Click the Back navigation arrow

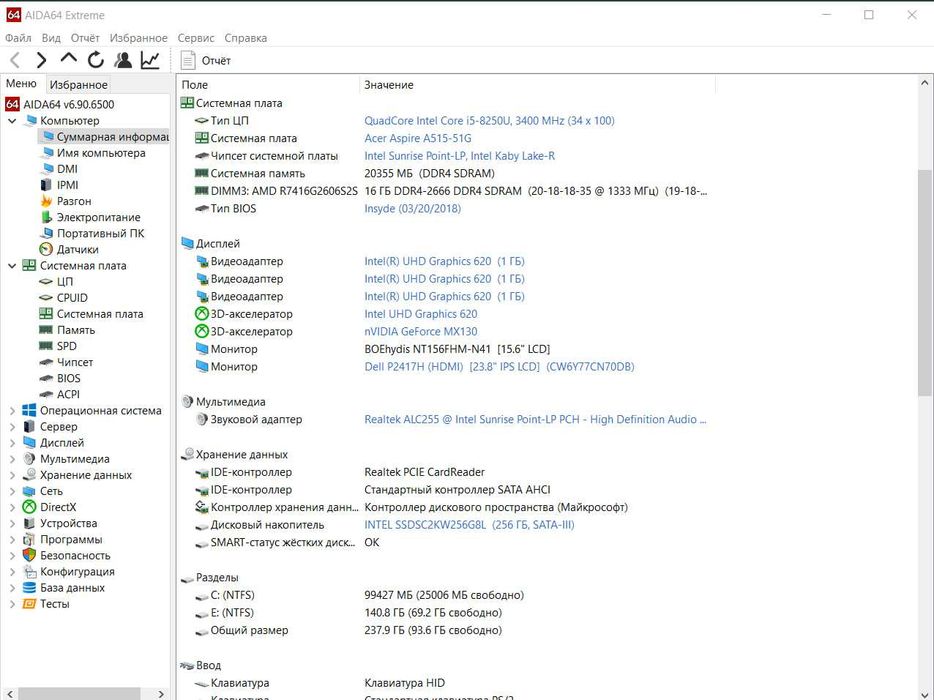pyautogui.click(x=15, y=60)
